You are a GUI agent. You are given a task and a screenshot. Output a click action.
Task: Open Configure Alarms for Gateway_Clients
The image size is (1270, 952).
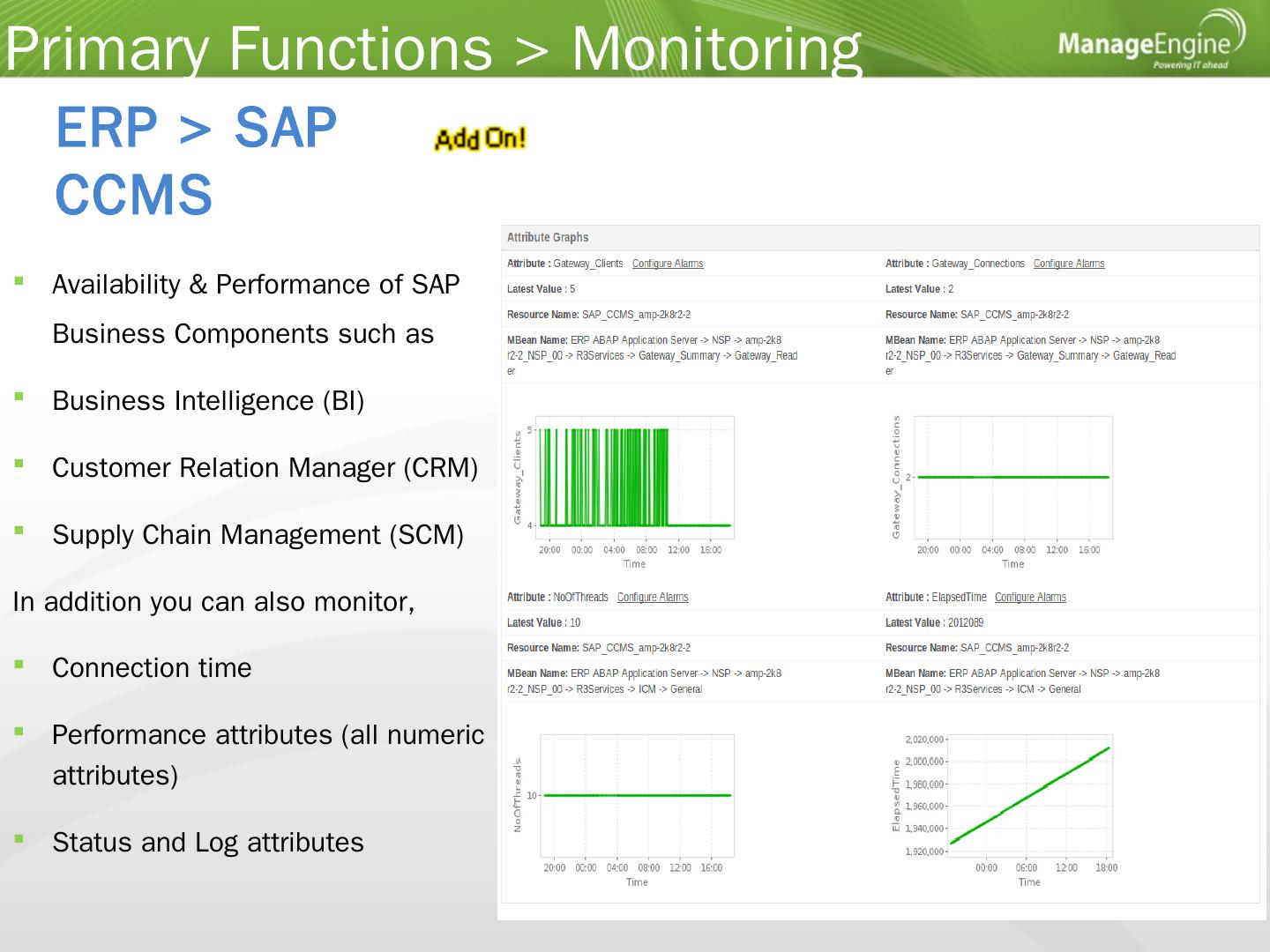pos(668,264)
